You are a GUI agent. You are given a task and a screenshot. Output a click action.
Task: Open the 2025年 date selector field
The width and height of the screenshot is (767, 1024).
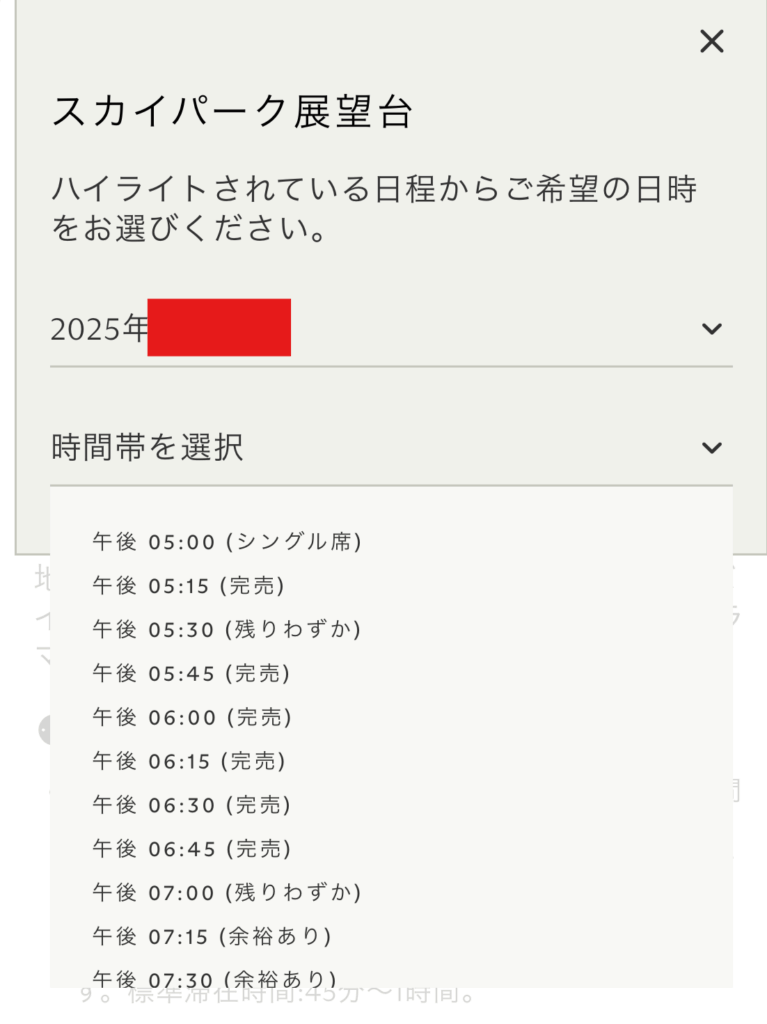390,329
